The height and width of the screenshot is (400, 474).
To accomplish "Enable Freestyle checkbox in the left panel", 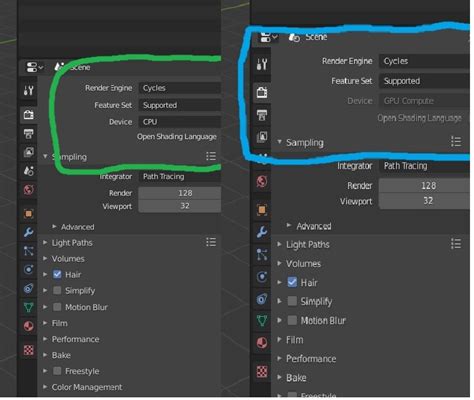I will [x=57, y=371].
